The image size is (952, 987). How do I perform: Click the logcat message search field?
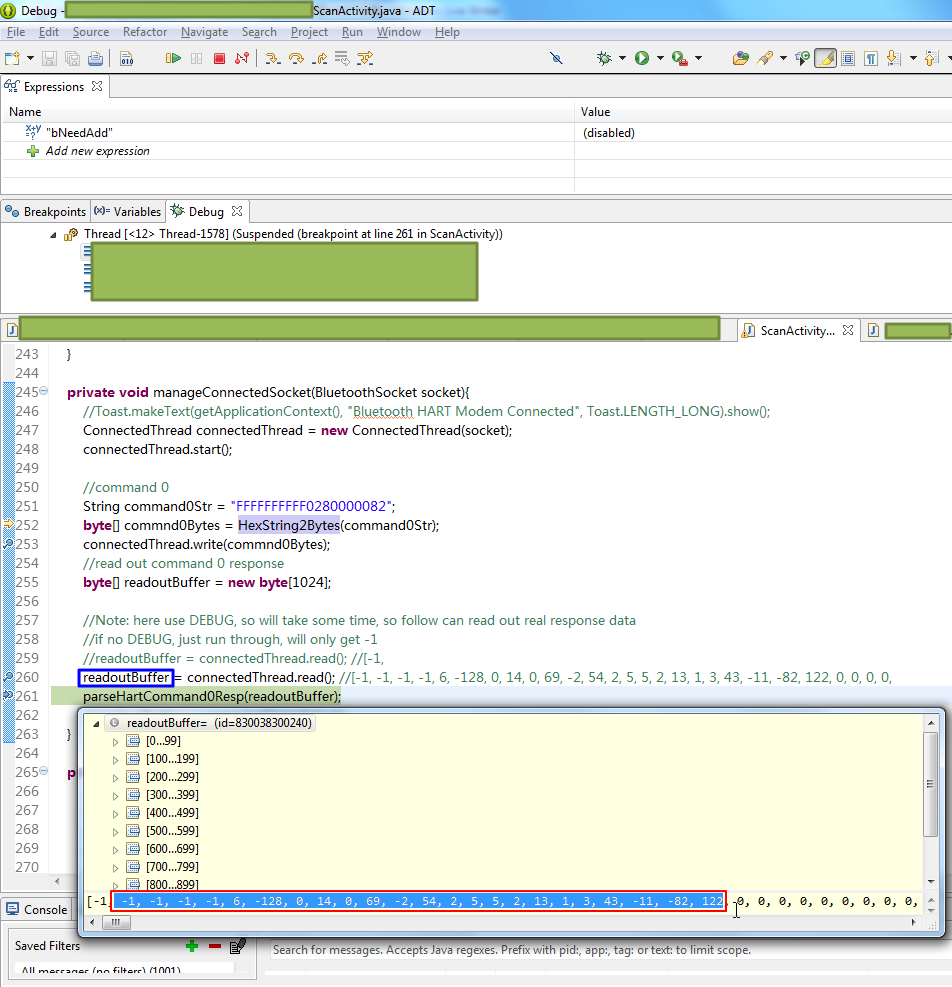pyautogui.click(x=600, y=950)
